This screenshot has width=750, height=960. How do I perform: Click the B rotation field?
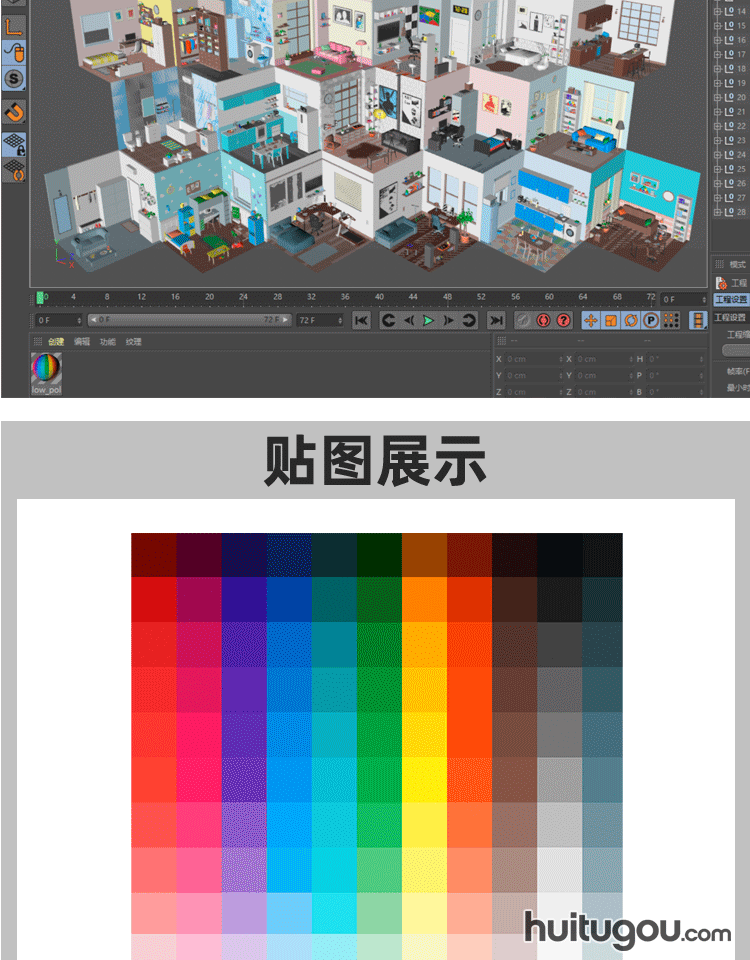676,392
